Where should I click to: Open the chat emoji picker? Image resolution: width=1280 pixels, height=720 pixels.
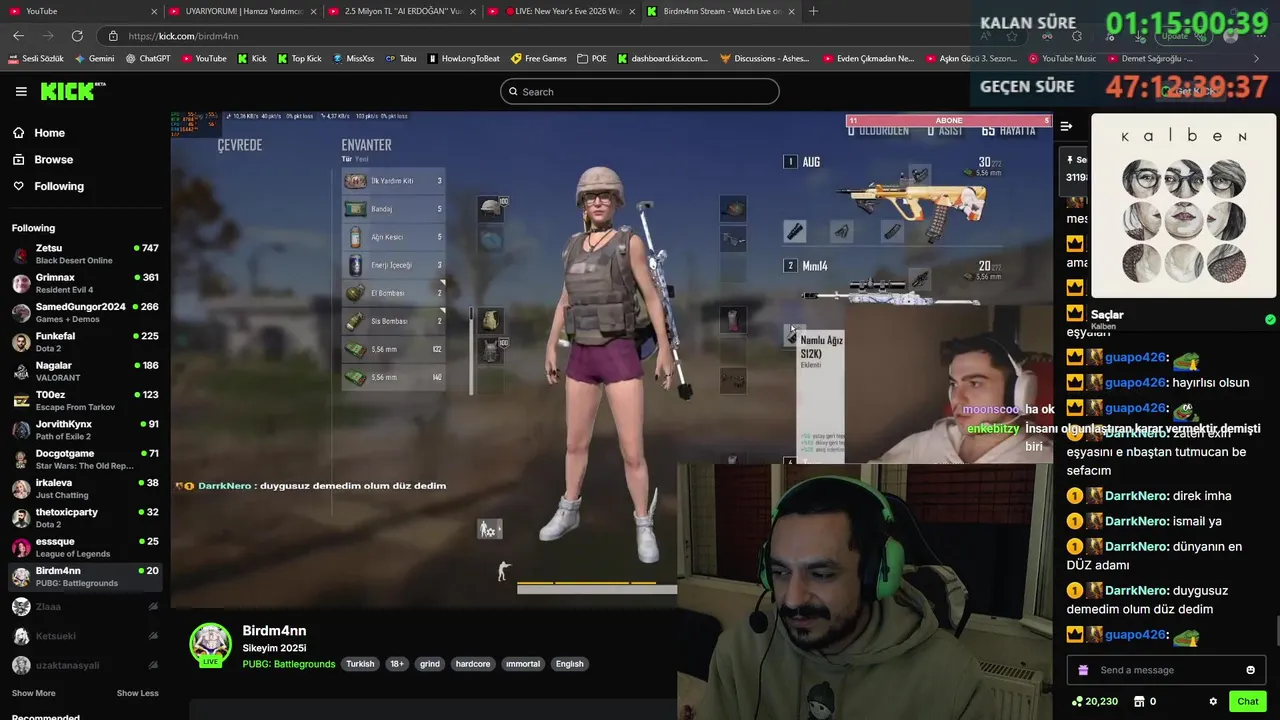pos(1250,670)
